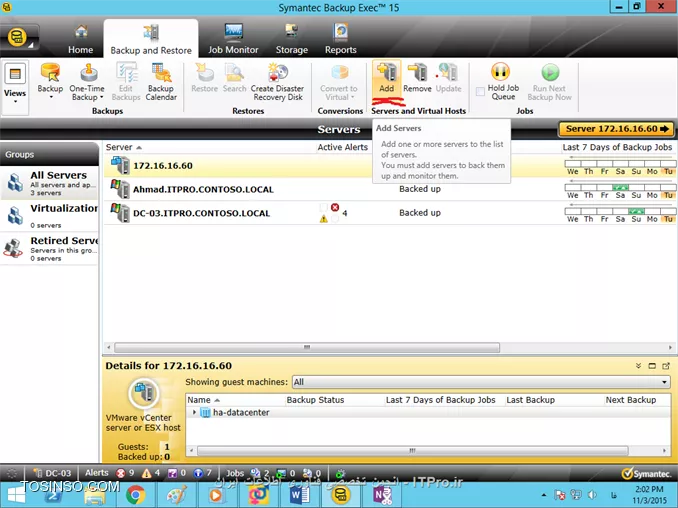The height and width of the screenshot is (508, 678).
Task: Open Google Chrome from the taskbar
Action: tap(135, 495)
